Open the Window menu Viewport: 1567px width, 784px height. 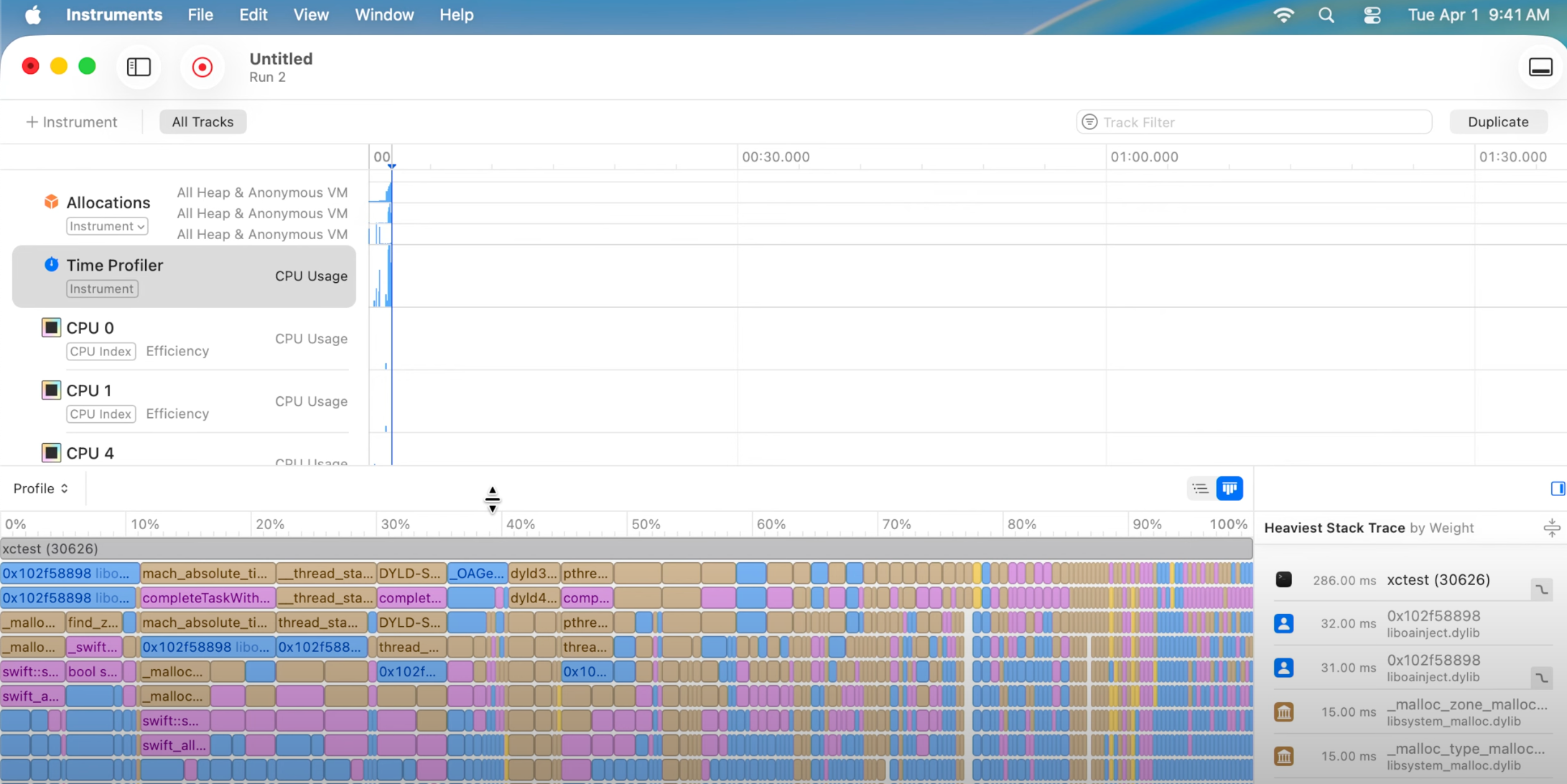coord(384,14)
